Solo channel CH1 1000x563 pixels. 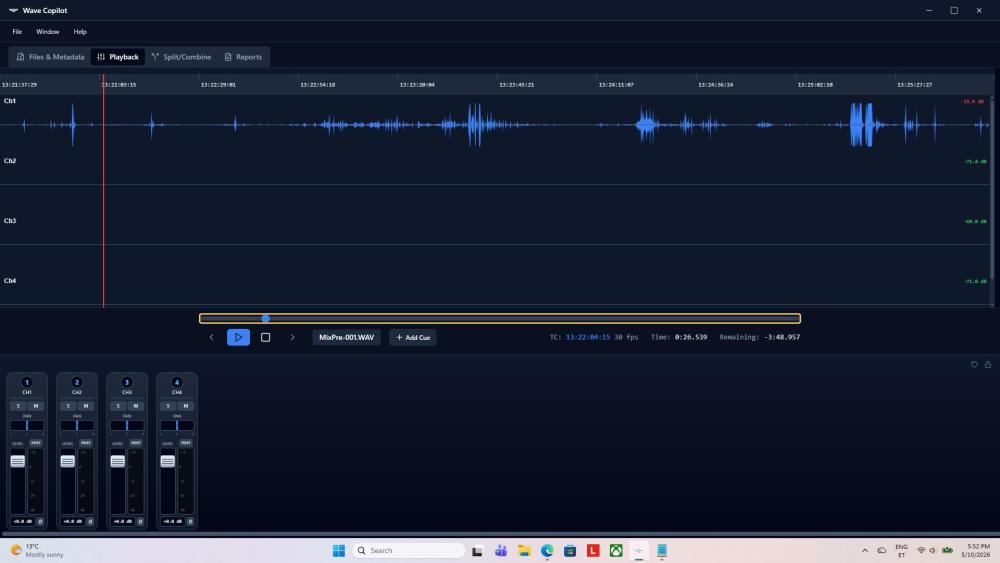[x=18, y=406]
